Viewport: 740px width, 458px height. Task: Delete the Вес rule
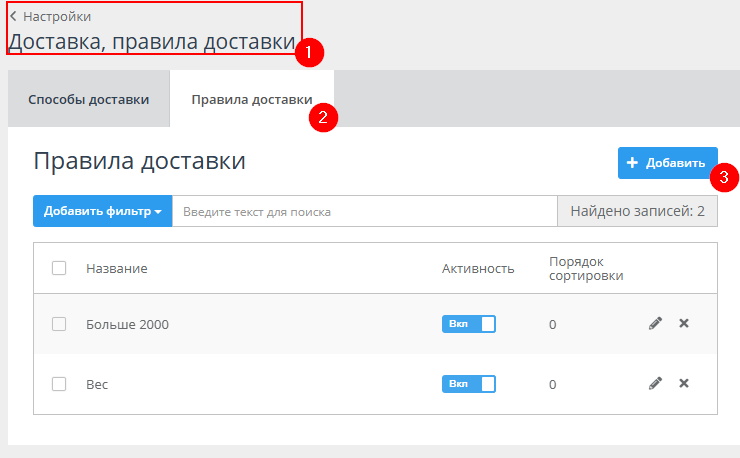point(684,383)
